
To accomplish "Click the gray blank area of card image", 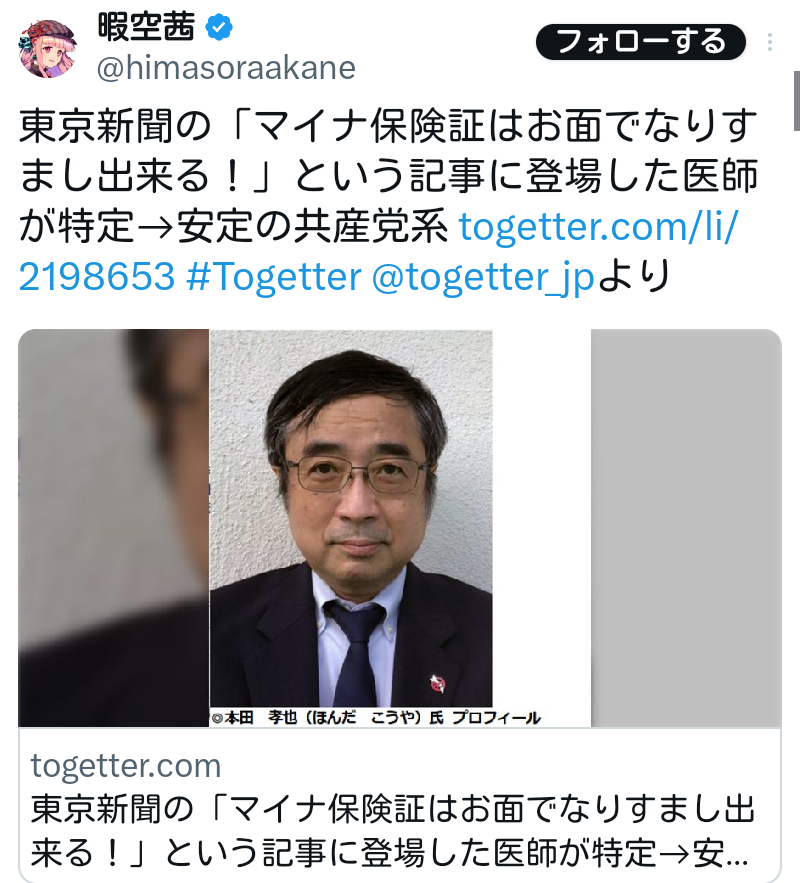I will (686, 528).
